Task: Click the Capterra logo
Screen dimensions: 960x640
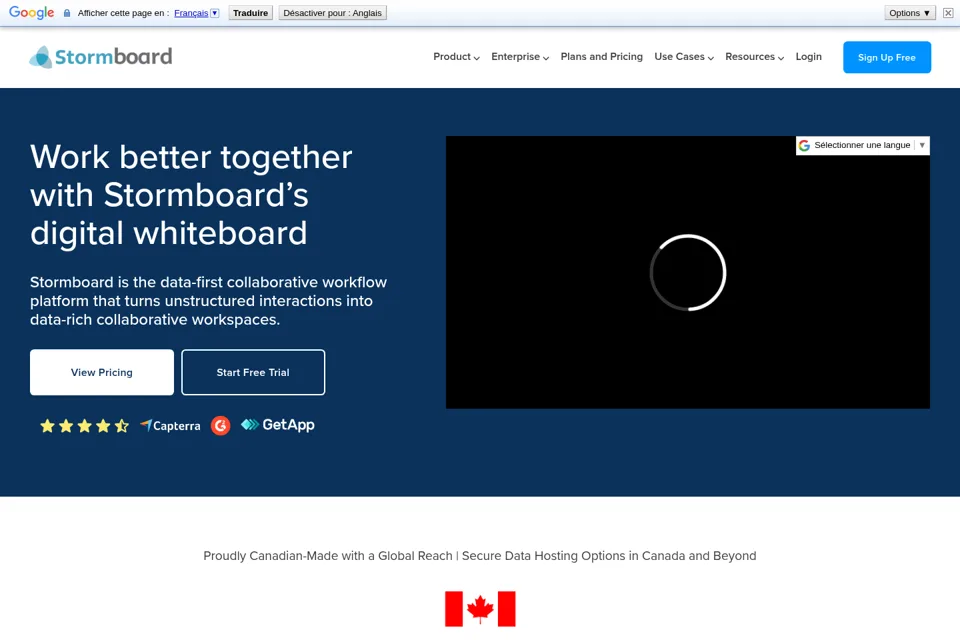Action: [x=170, y=426]
